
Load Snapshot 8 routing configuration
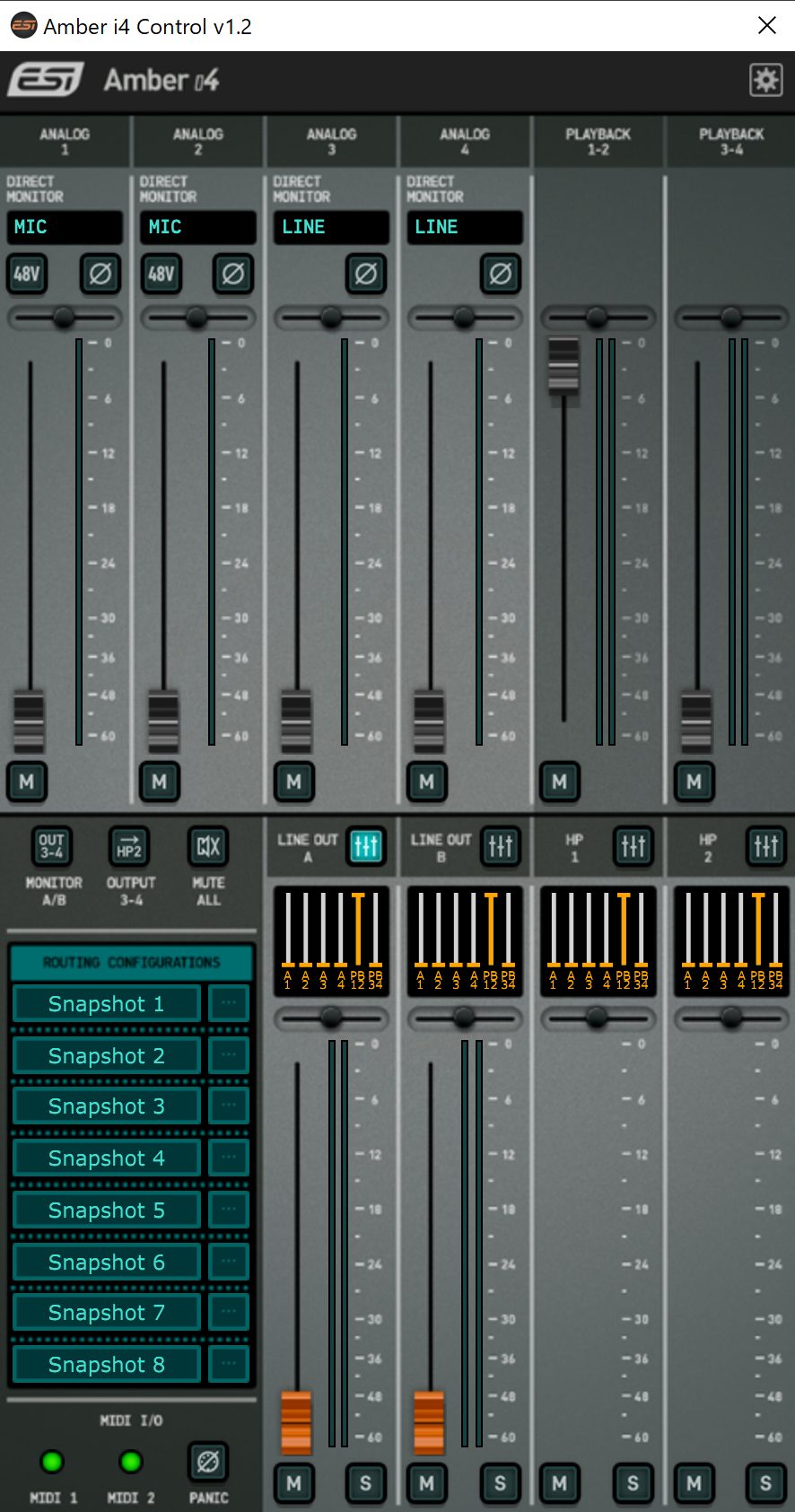(107, 1365)
